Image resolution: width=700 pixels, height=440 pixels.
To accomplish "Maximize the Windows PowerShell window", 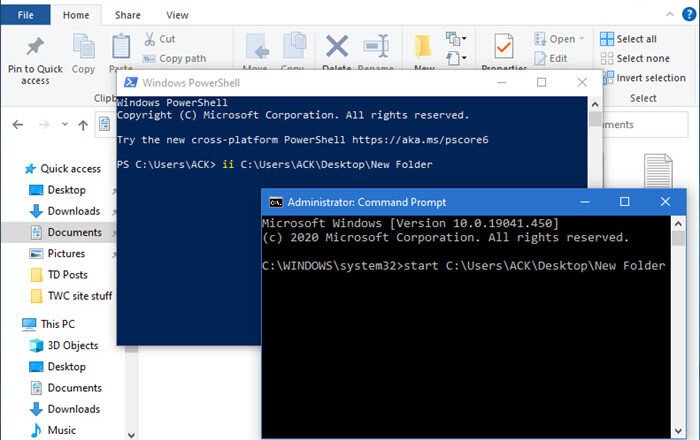I will click(542, 83).
